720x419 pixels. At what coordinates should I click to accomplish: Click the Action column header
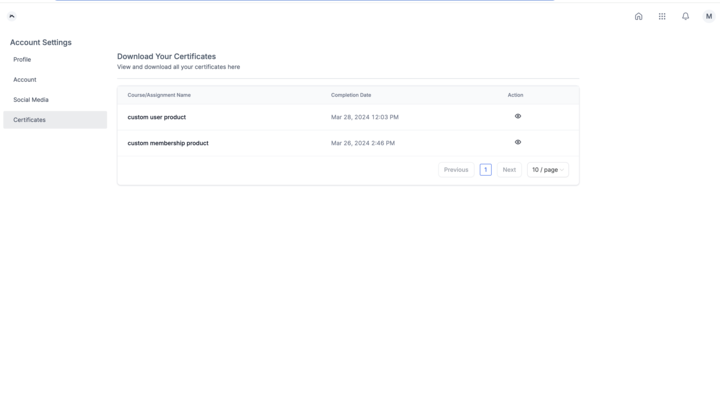pyautogui.click(x=515, y=95)
